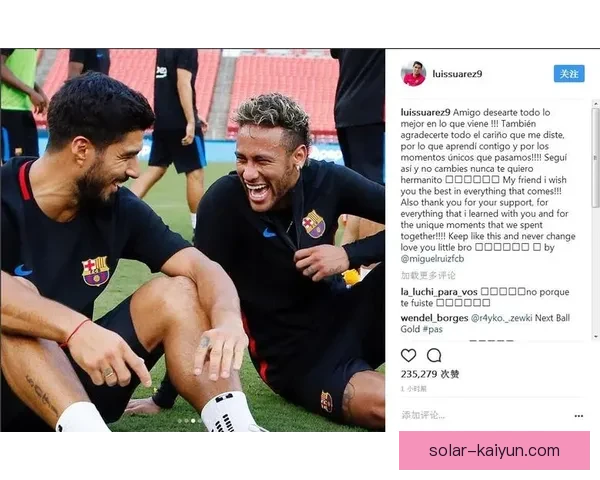Follow luissuarez9 with the blue 关注 button
The width and height of the screenshot is (600, 480).
(569, 73)
